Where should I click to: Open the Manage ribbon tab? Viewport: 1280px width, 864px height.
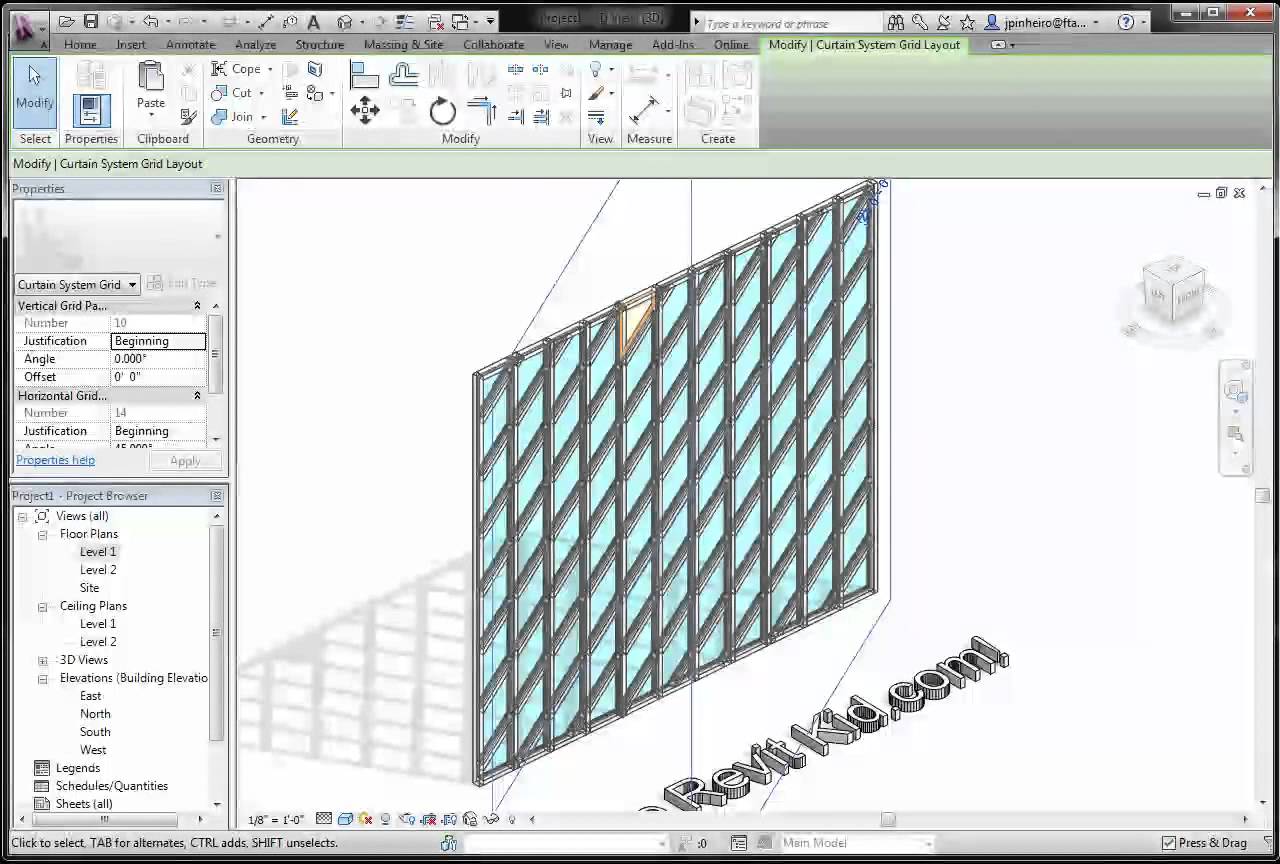(611, 44)
